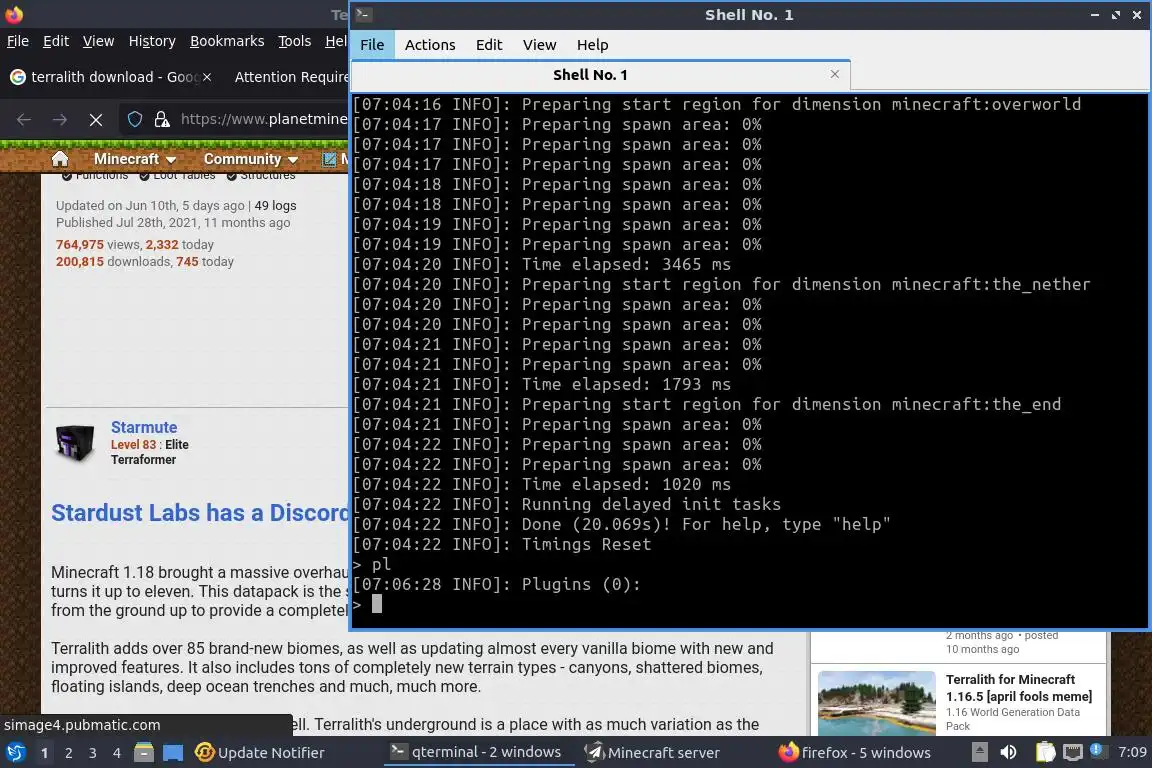Click the show desktop icon in taskbar
Screen dimensions: 1152x768
pyautogui.click(x=173, y=753)
